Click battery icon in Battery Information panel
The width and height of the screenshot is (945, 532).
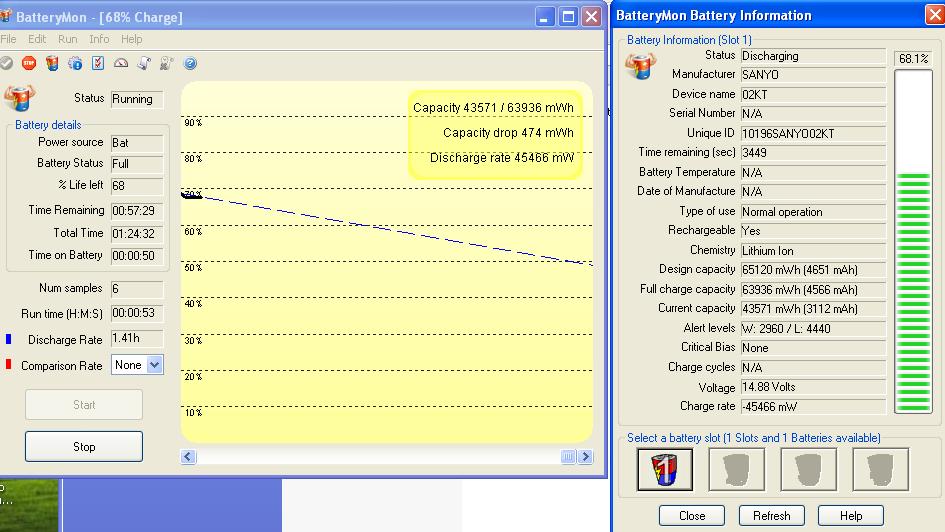(640, 66)
